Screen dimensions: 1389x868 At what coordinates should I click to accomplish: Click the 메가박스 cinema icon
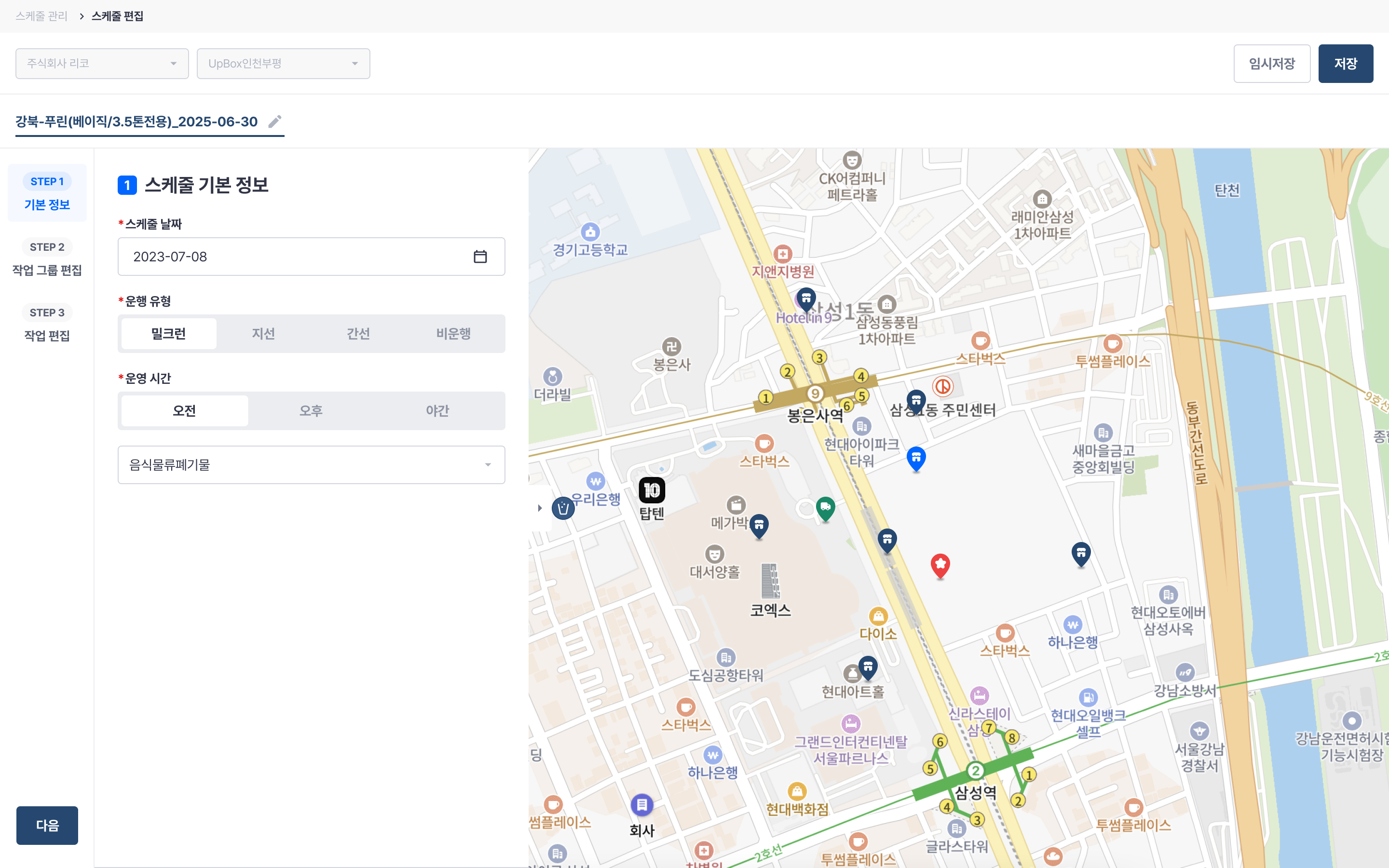pyautogui.click(x=736, y=504)
